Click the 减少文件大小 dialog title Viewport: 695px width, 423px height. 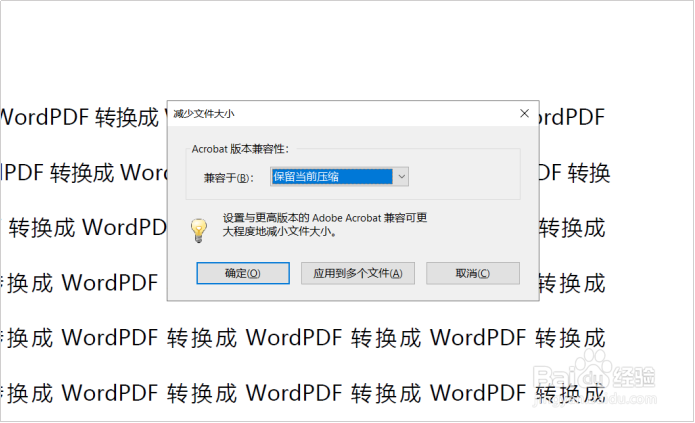(x=204, y=114)
